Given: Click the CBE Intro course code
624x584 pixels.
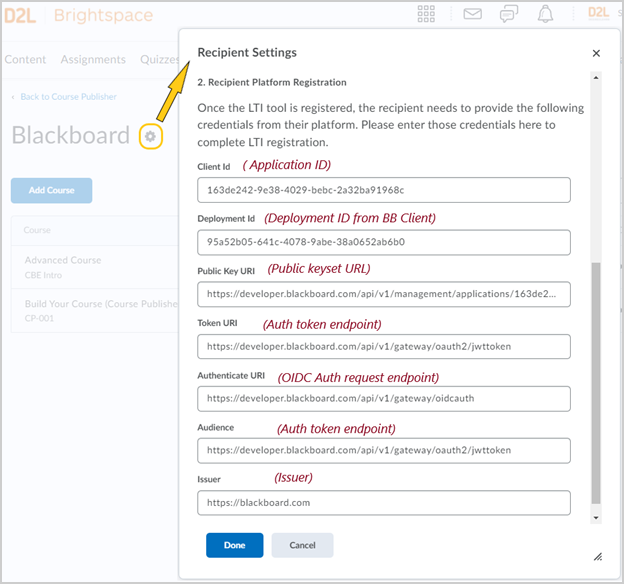Looking at the screenshot, I should [43, 275].
